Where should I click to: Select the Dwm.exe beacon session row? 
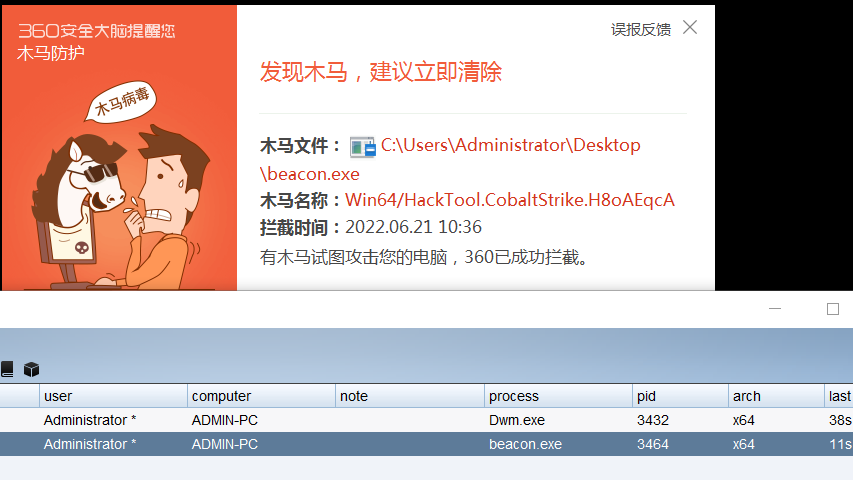(x=426, y=420)
